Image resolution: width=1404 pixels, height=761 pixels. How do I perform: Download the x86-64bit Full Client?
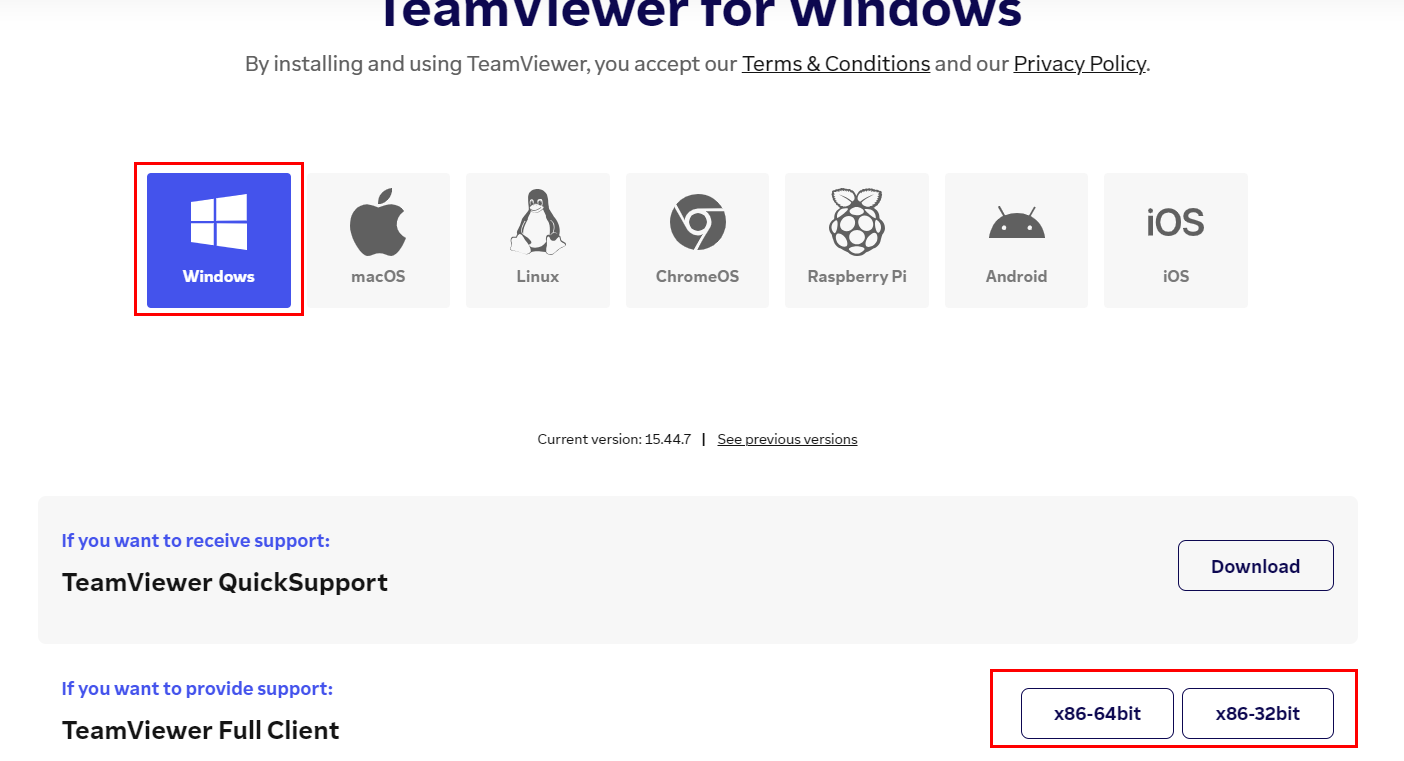coord(1097,714)
